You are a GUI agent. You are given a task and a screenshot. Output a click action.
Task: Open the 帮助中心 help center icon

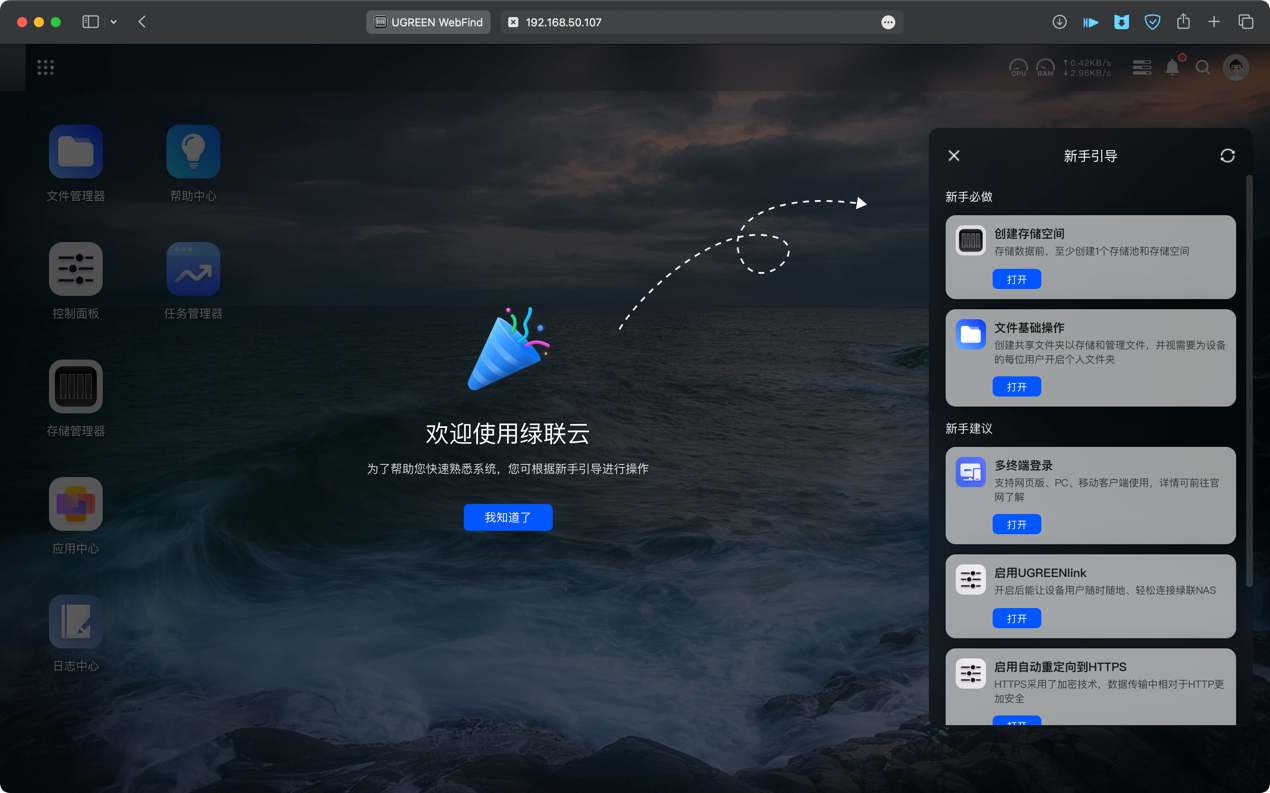point(193,152)
